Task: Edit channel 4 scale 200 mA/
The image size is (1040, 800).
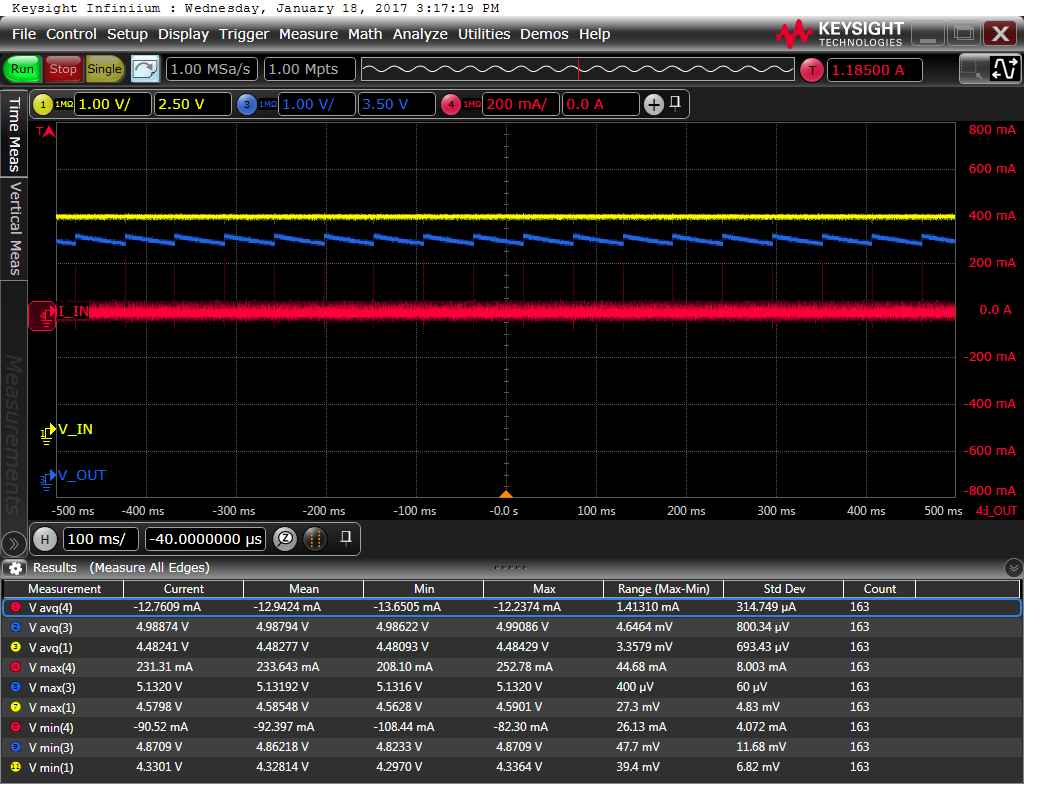Action: coord(520,104)
